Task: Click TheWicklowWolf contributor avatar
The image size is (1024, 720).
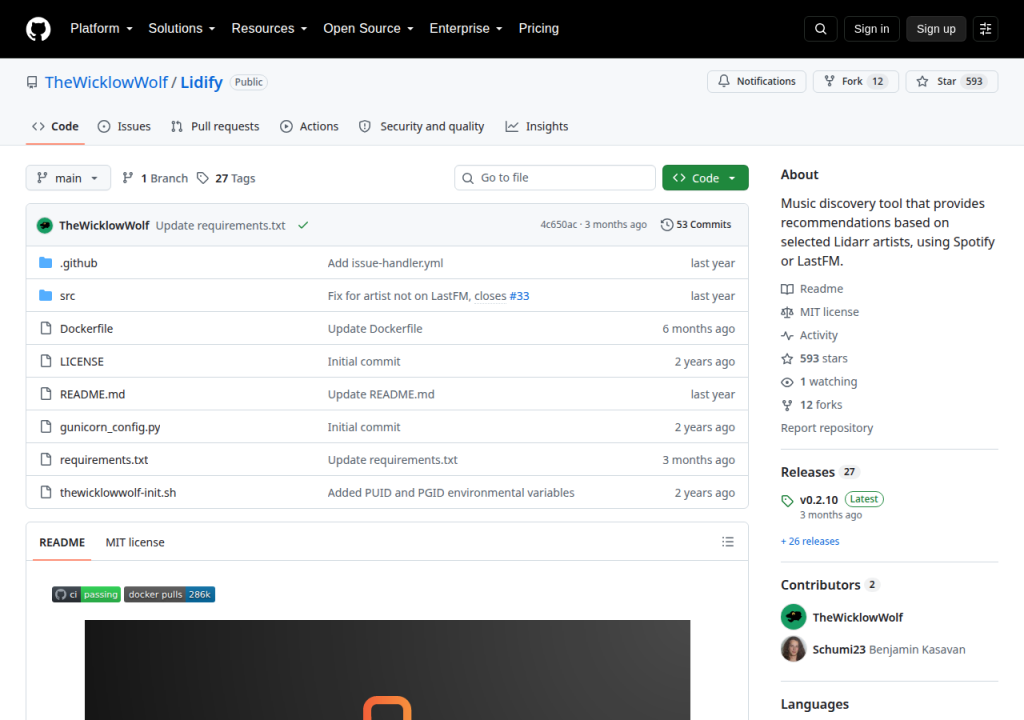Action: tap(793, 617)
